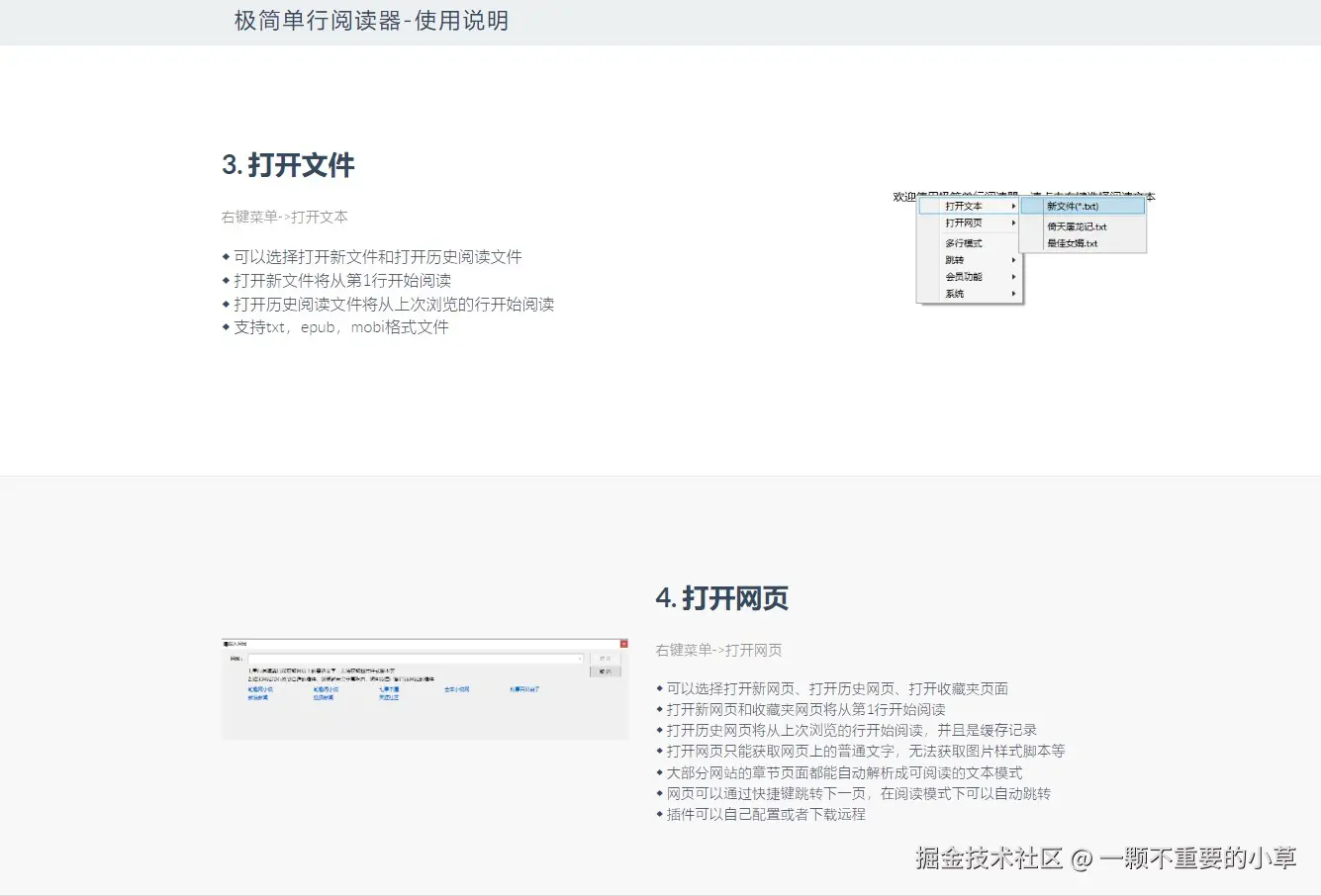Open the 跳转 menu entry

[x=969, y=260]
